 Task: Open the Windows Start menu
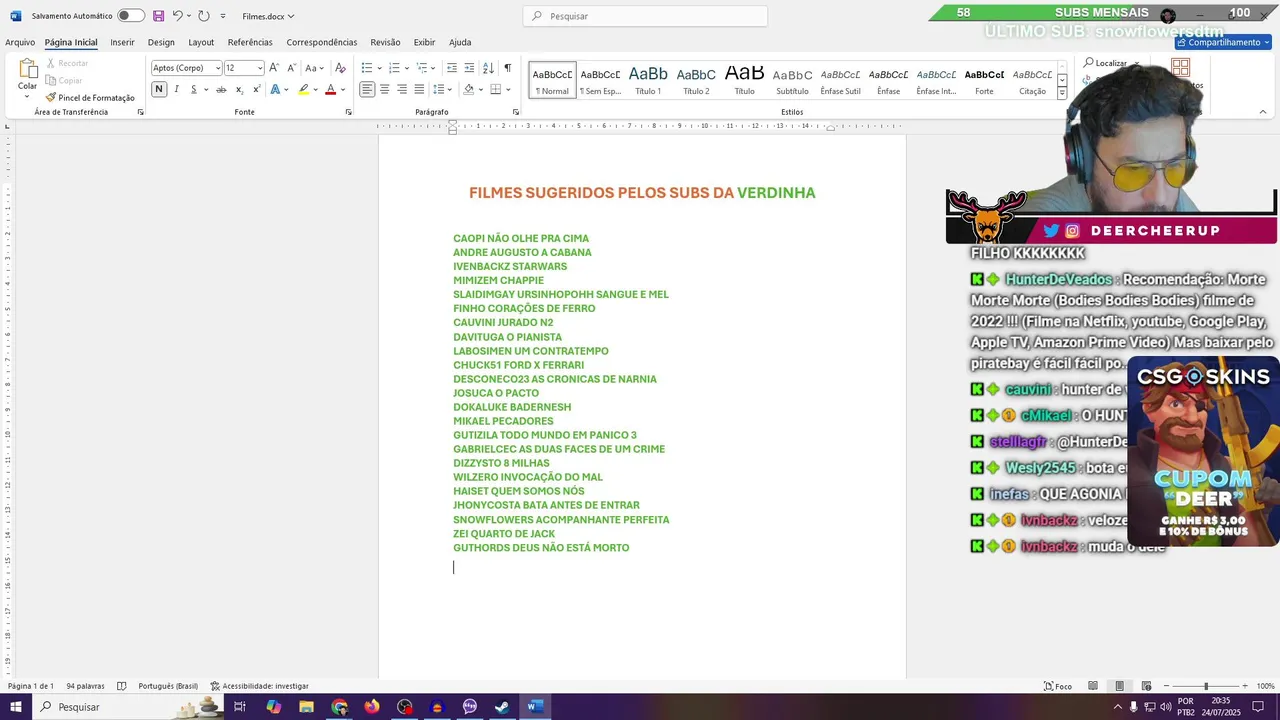16,707
